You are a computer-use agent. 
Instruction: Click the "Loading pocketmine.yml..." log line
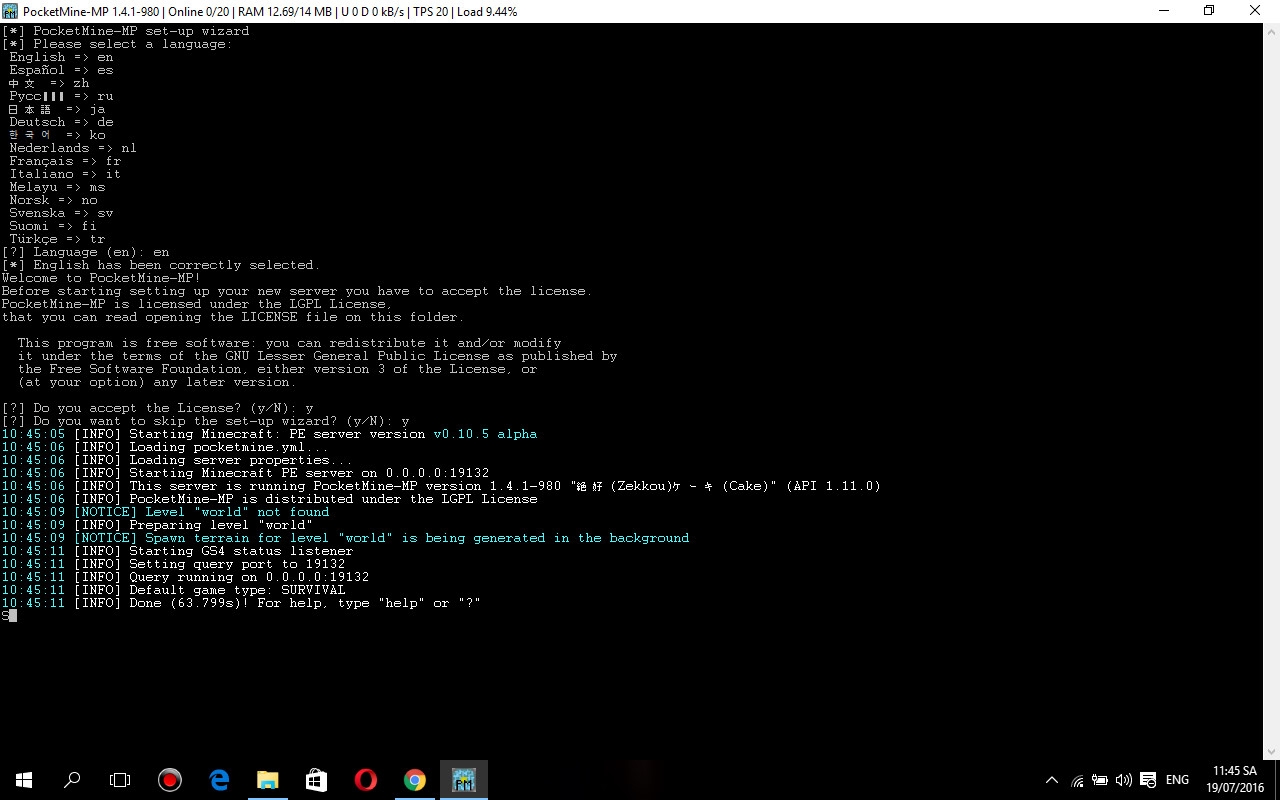tap(165, 447)
